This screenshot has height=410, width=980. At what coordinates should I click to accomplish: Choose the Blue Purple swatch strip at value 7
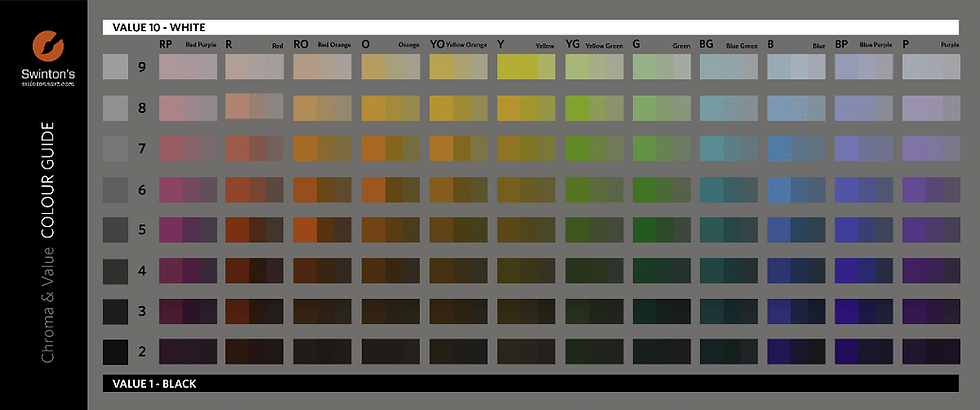pos(864,149)
